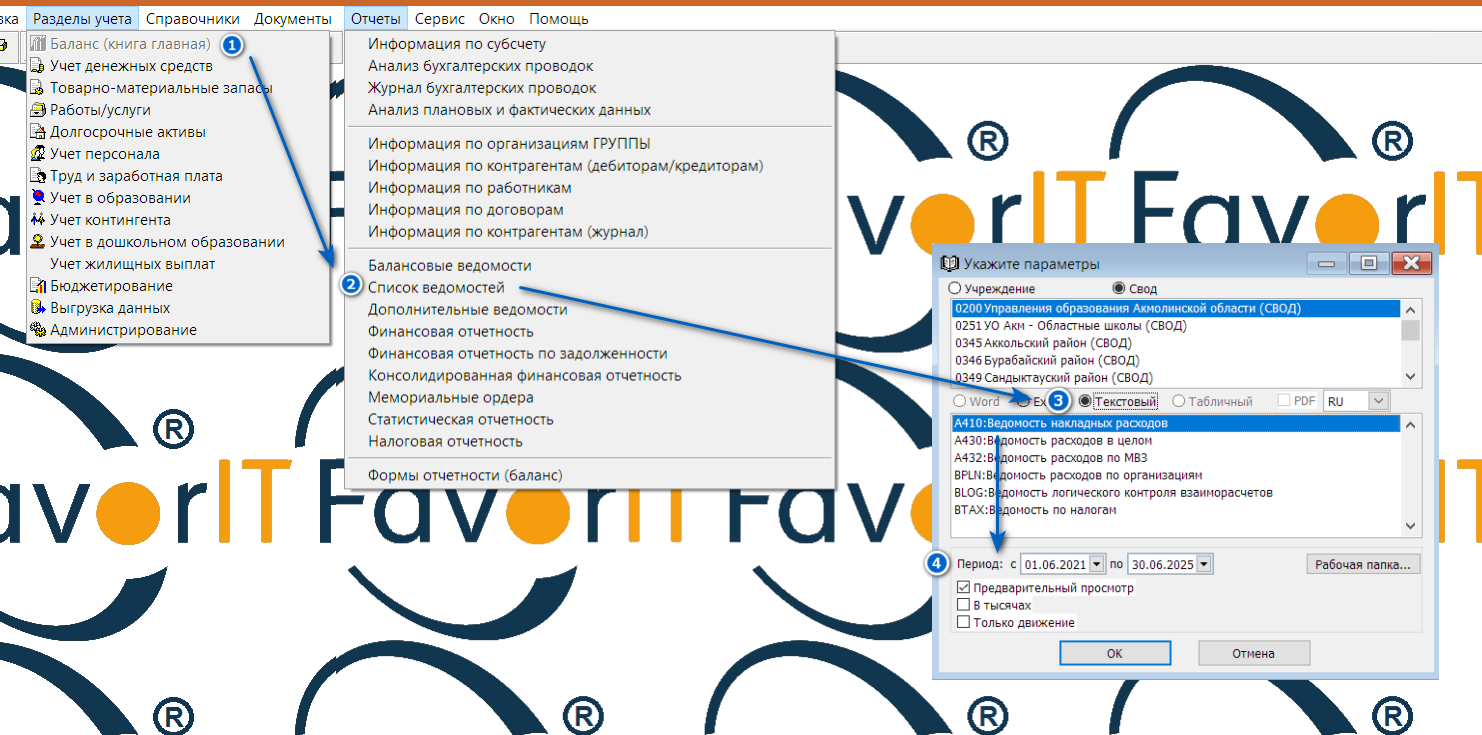Open the Справочники menu

pyautogui.click(x=192, y=18)
